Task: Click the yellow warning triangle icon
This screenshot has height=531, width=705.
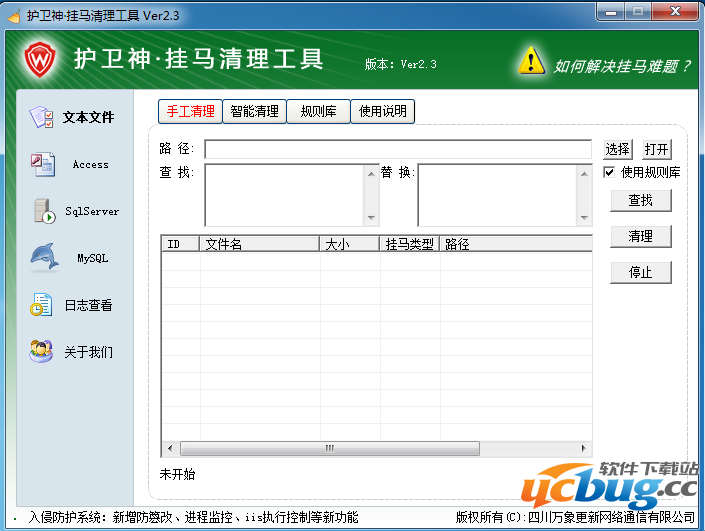Action: (x=531, y=61)
